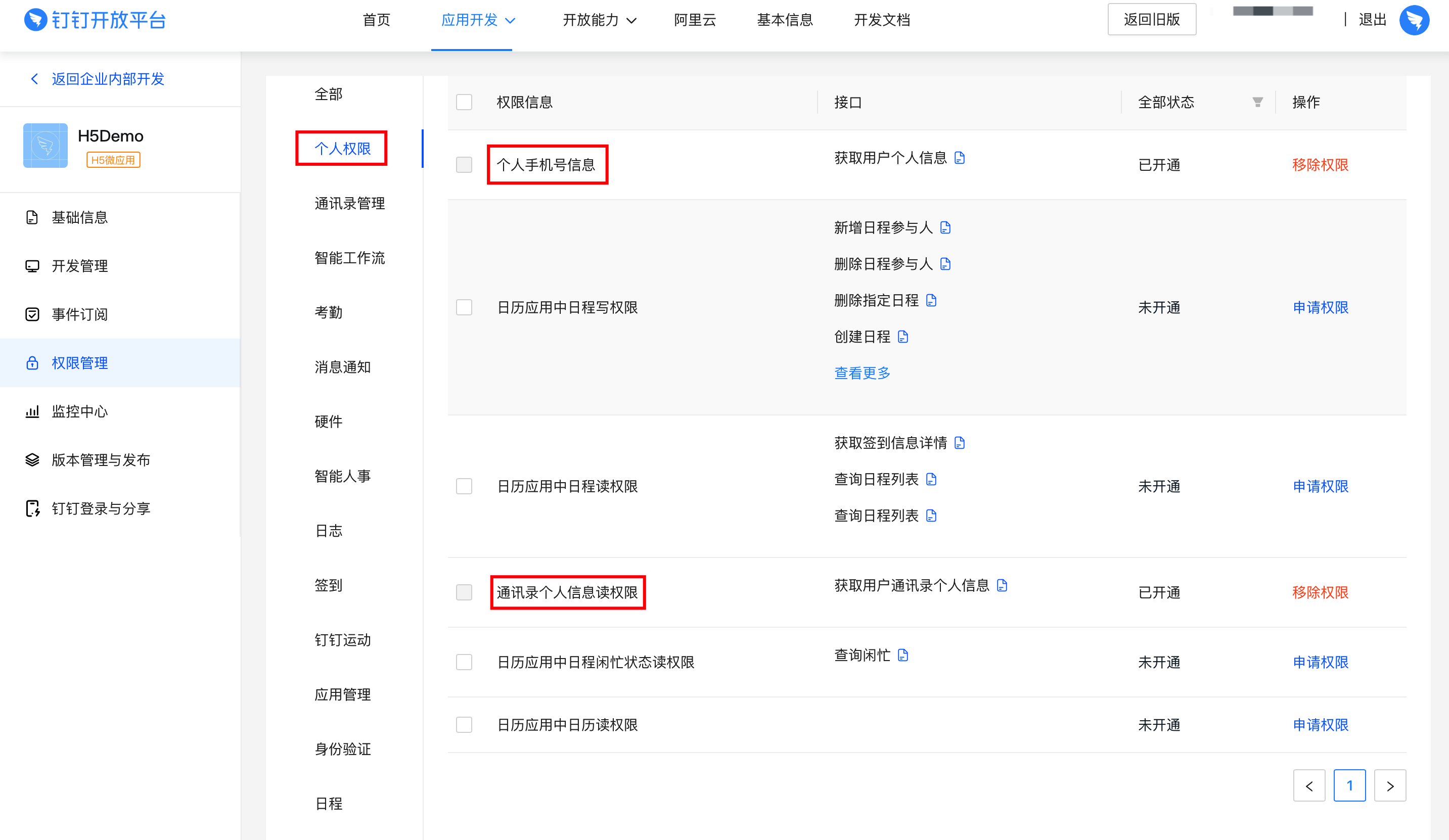Expand the 应用开发 dropdown menu
The width and height of the screenshot is (1449, 840).
click(x=478, y=20)
